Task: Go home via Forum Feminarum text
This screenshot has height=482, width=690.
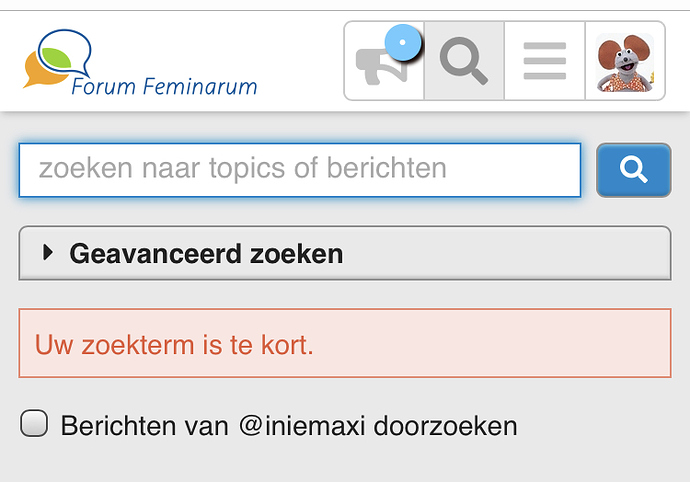Action: click(x=164, y=86)
